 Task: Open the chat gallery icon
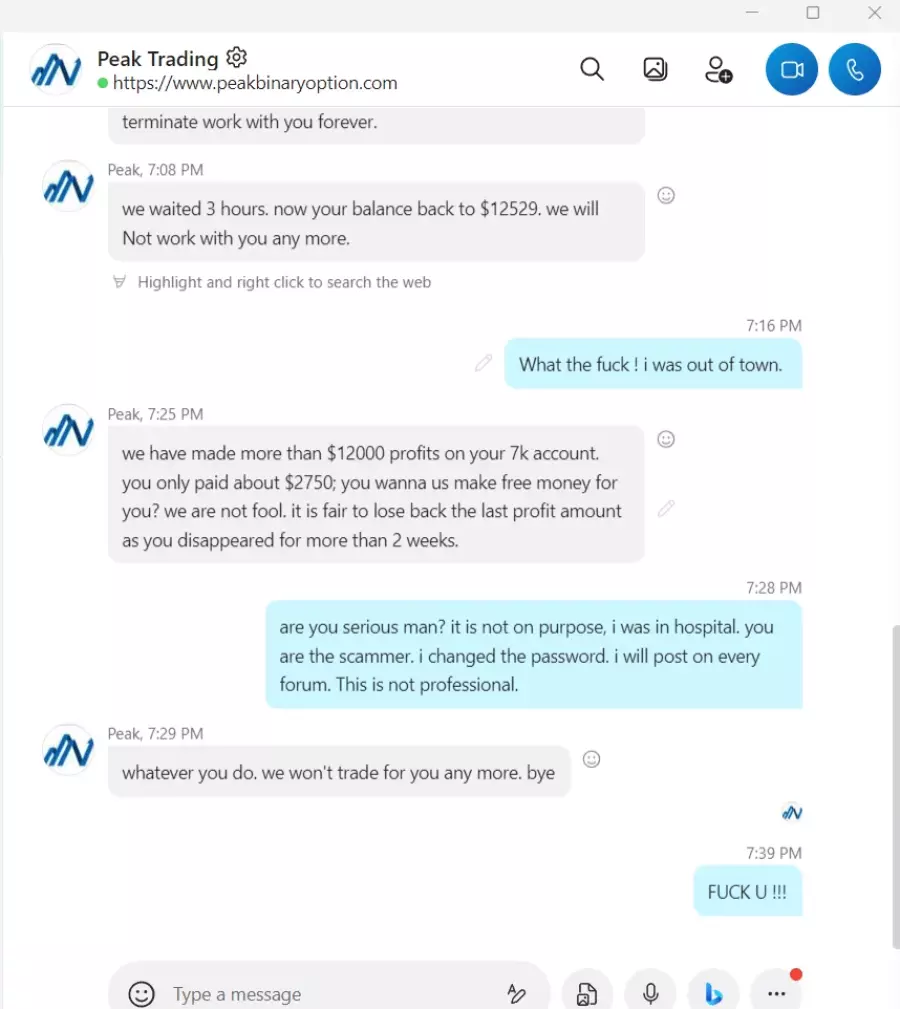(x=655, y=69)
